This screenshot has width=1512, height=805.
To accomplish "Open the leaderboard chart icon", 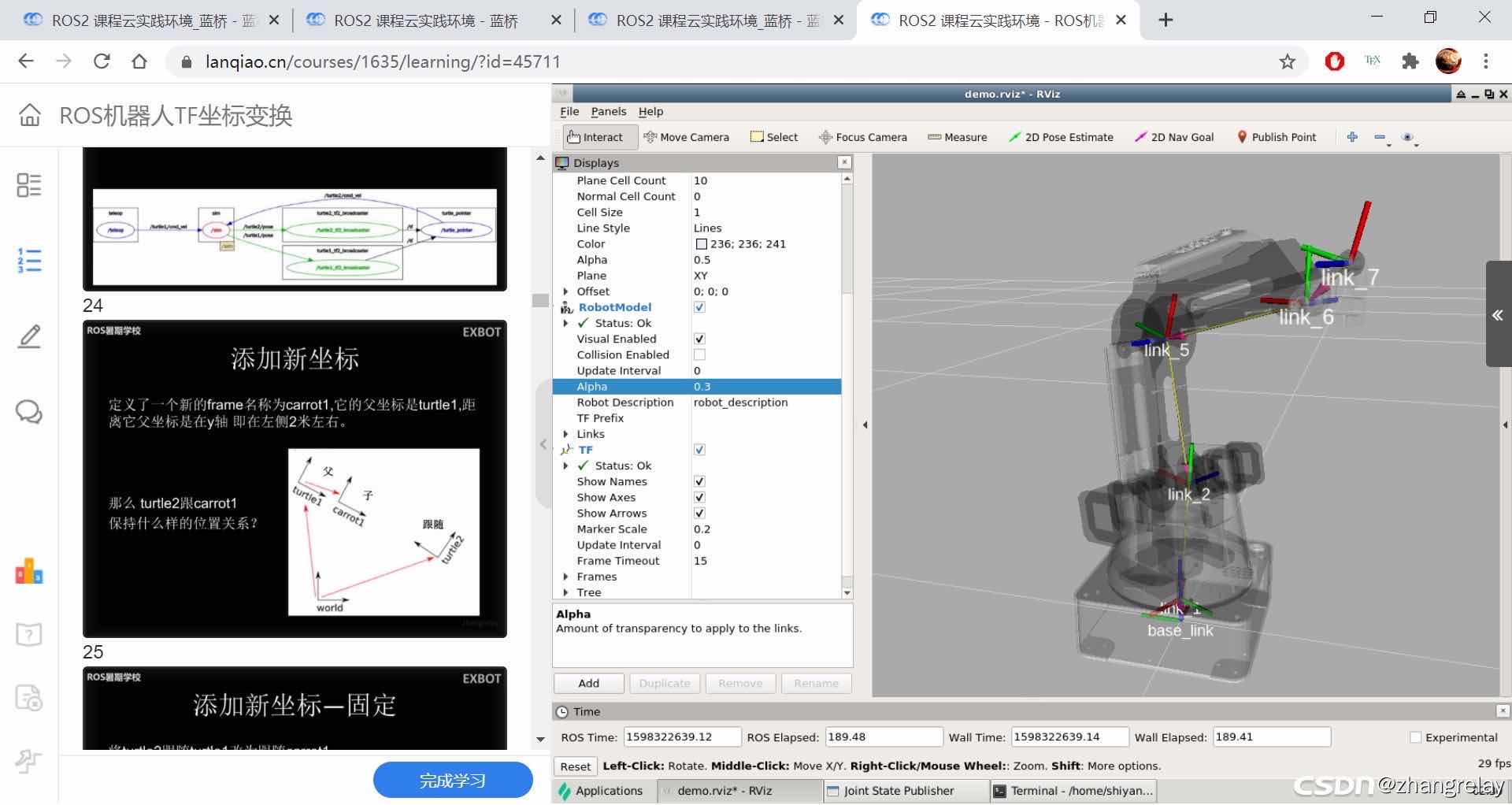I will [29, 572].
